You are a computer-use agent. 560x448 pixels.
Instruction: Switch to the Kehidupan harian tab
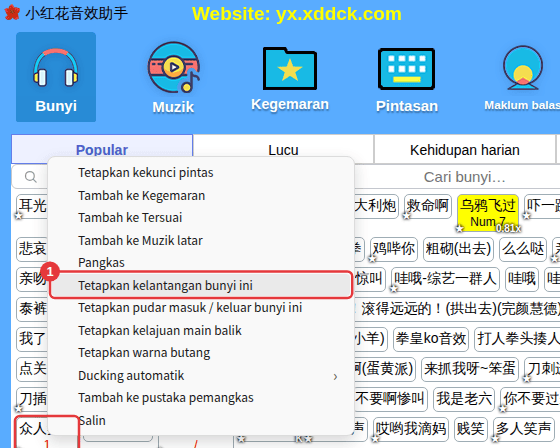(465, 150)
